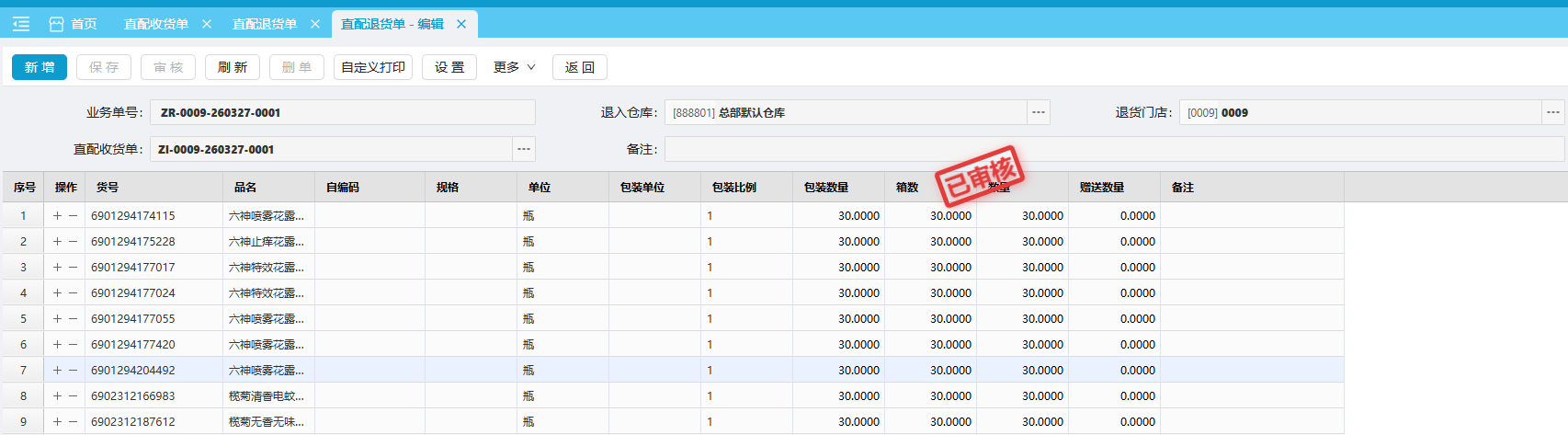The height and width of the screenshot is (435, 1568).
Task: Expand the 更多 dropdown menu
Action: [514, 67]
